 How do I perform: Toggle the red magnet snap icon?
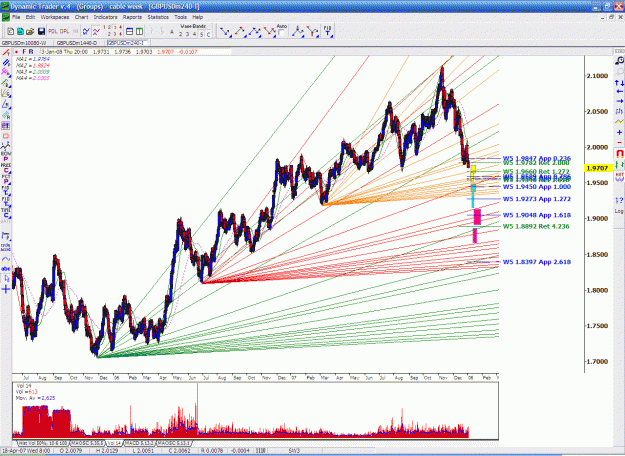click(619, 153)
